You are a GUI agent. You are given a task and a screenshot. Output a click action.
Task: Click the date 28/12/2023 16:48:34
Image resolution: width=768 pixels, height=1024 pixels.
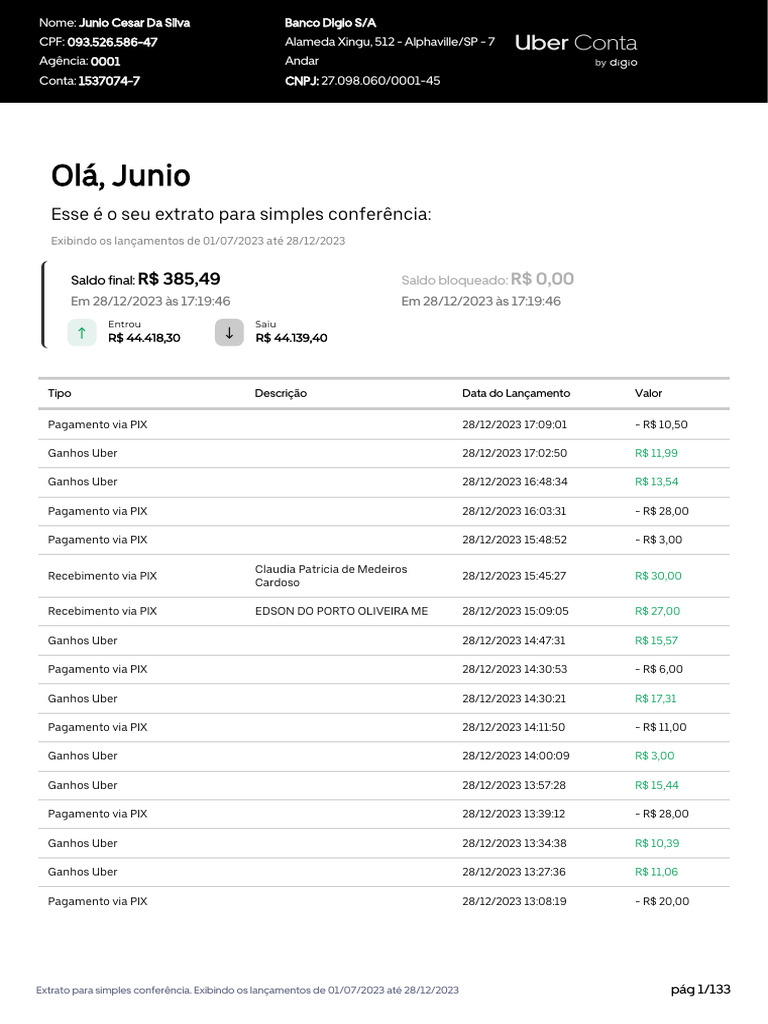pyautogui.click(x=515, y=482)
